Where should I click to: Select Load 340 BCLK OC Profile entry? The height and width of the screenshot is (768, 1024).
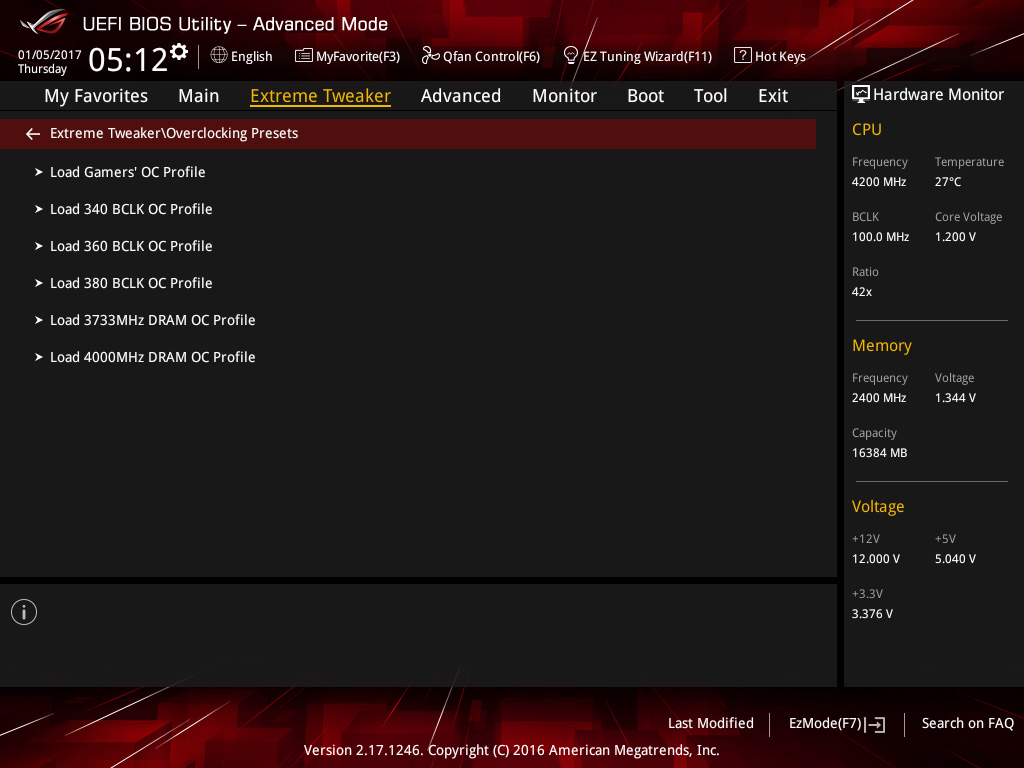click(x=131, y=209)
